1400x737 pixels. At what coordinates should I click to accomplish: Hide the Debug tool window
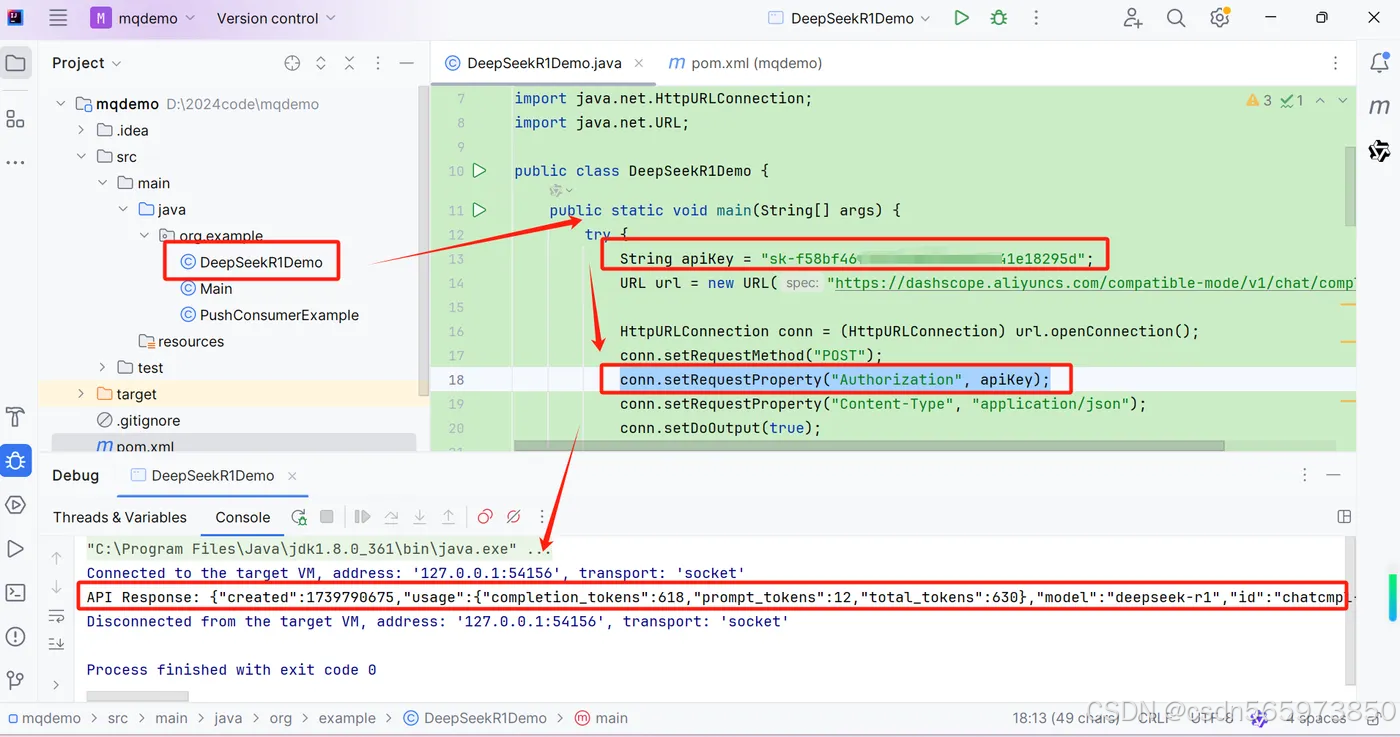coord(1332,476)
